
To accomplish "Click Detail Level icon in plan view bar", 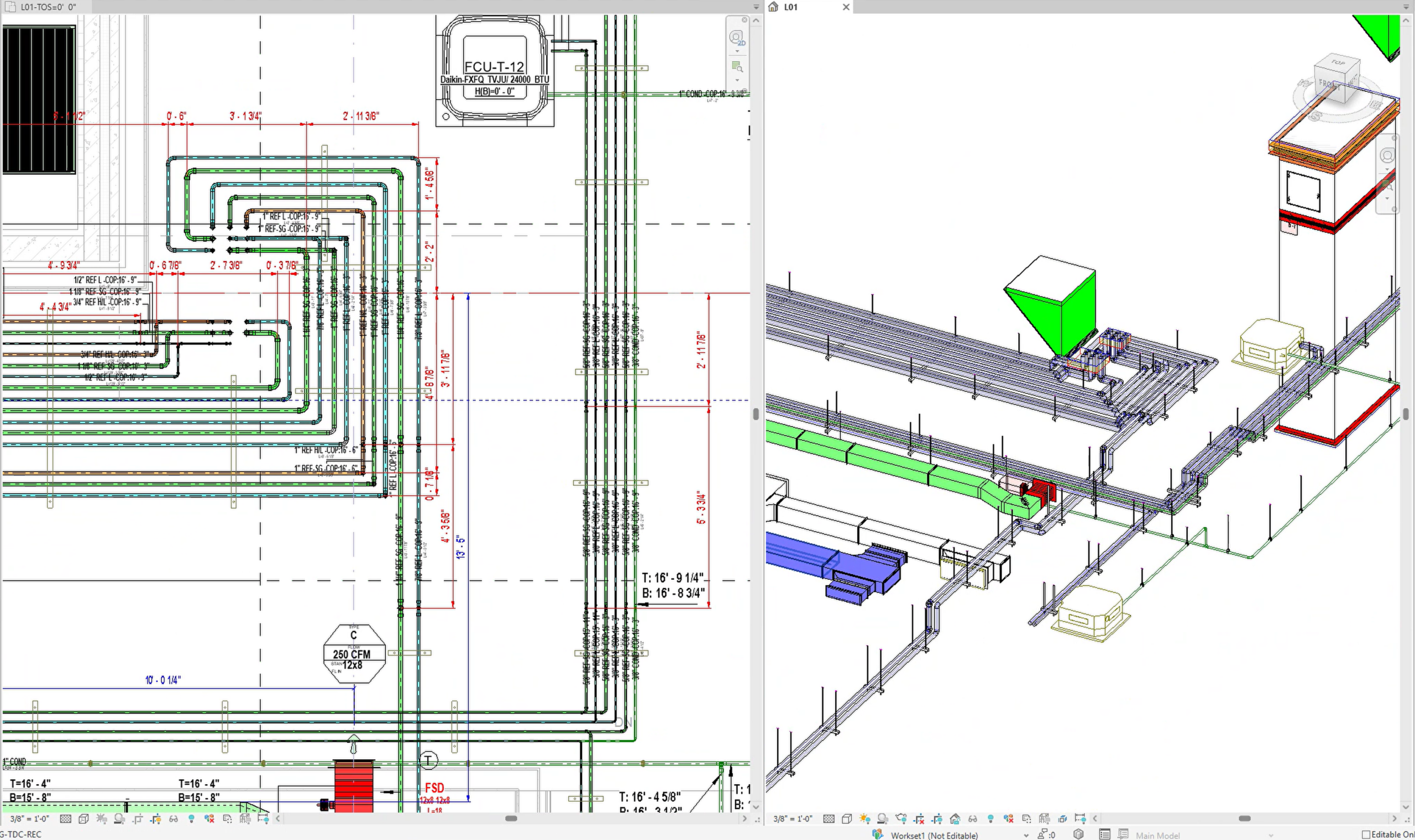I will (66, 819).
